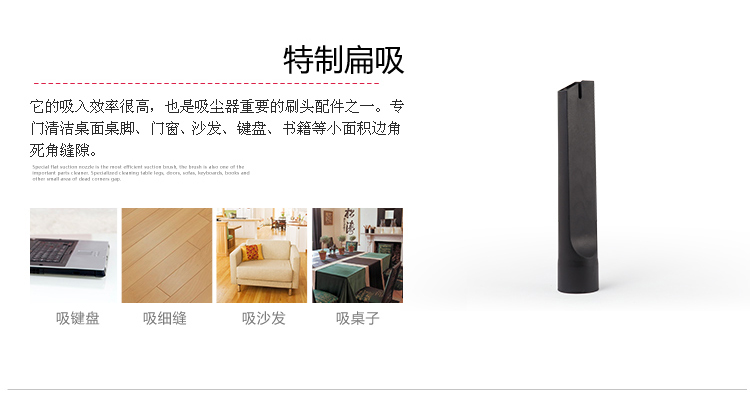Click the laptop keyboard thumbnail image
750x407 pixels.
73,255
